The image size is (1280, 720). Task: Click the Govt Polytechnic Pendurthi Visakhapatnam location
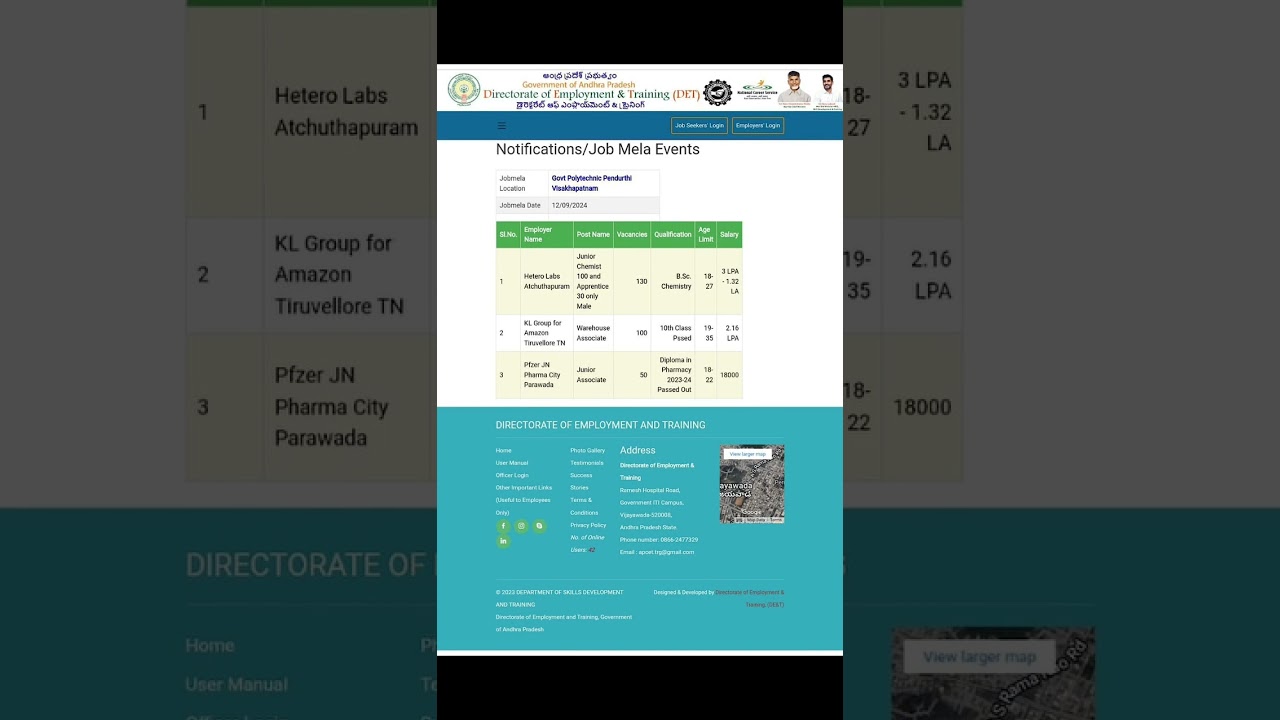[x=591, y=183]
